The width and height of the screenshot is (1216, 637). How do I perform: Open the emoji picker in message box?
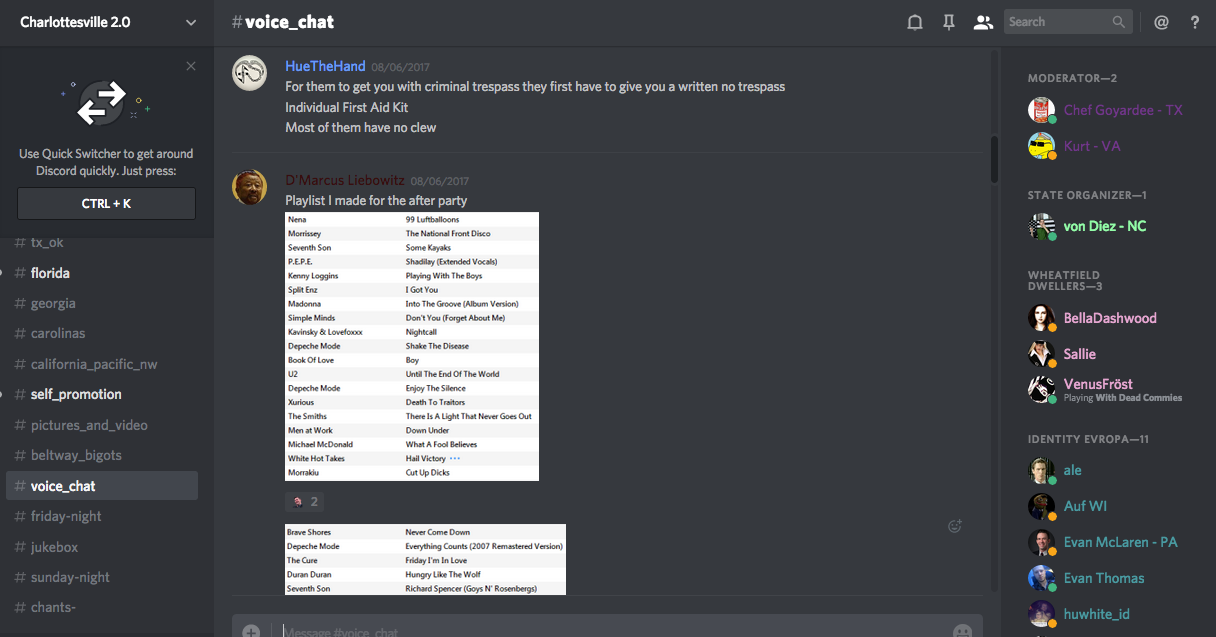point(962,632)
